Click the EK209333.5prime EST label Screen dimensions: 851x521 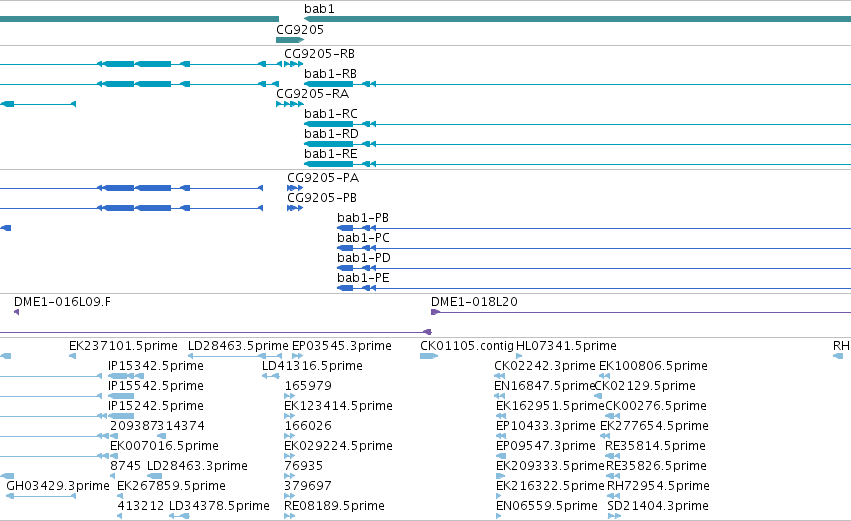coord(550,467)
